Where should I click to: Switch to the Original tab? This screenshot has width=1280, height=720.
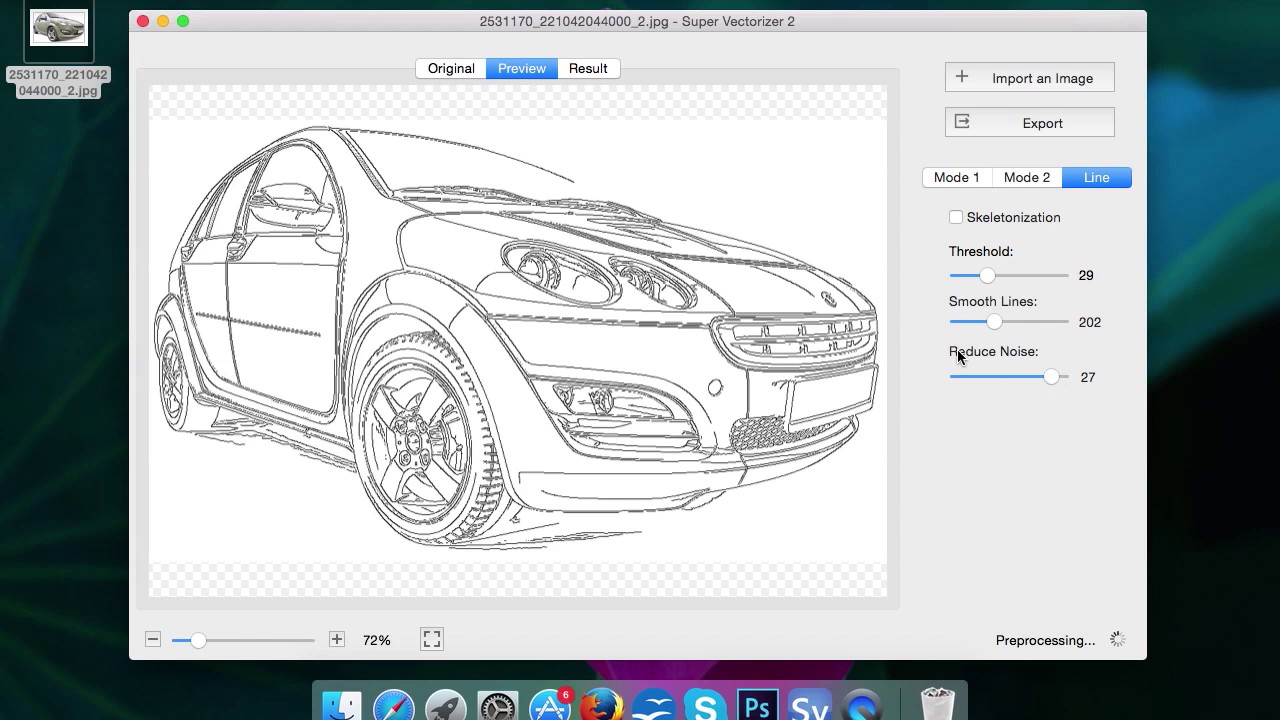[451, 68]
